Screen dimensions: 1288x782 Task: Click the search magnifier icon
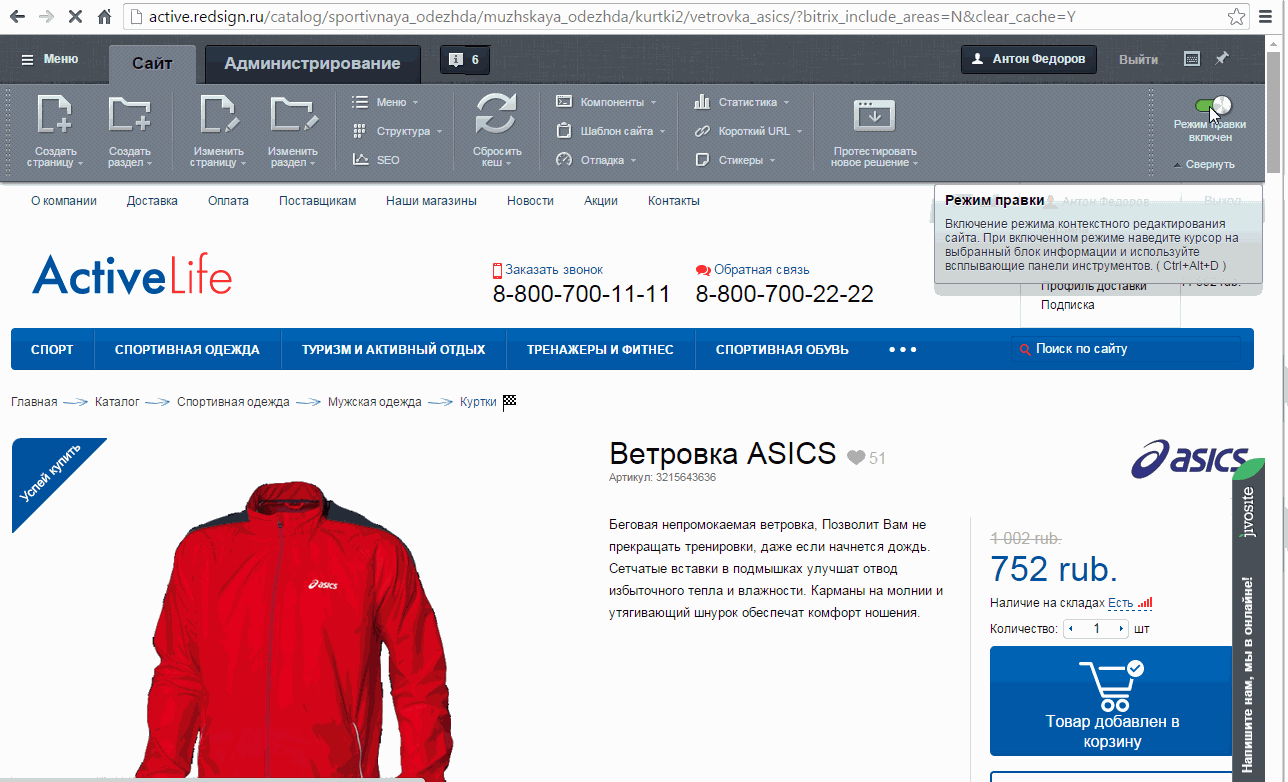click(x=1025, y=350)
